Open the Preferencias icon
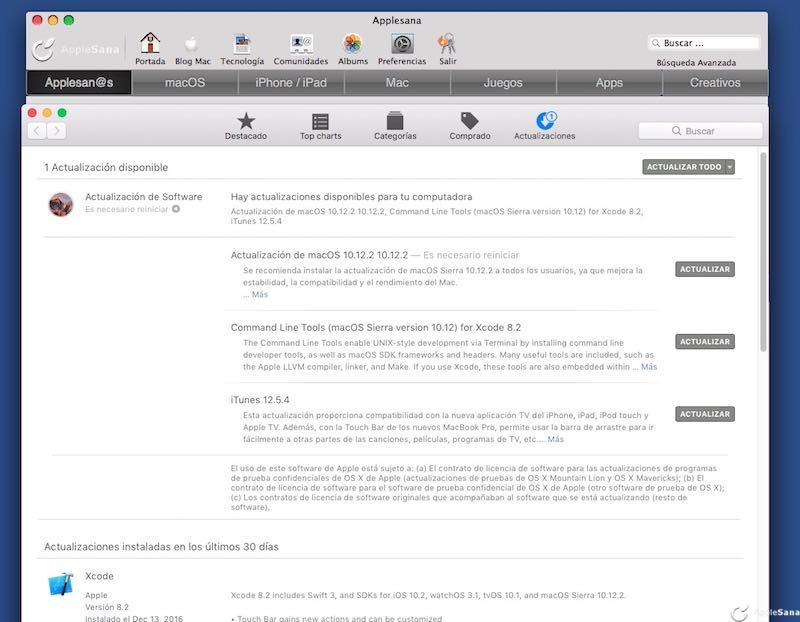This screenshot has width=800, height=622. coord(402,44)
